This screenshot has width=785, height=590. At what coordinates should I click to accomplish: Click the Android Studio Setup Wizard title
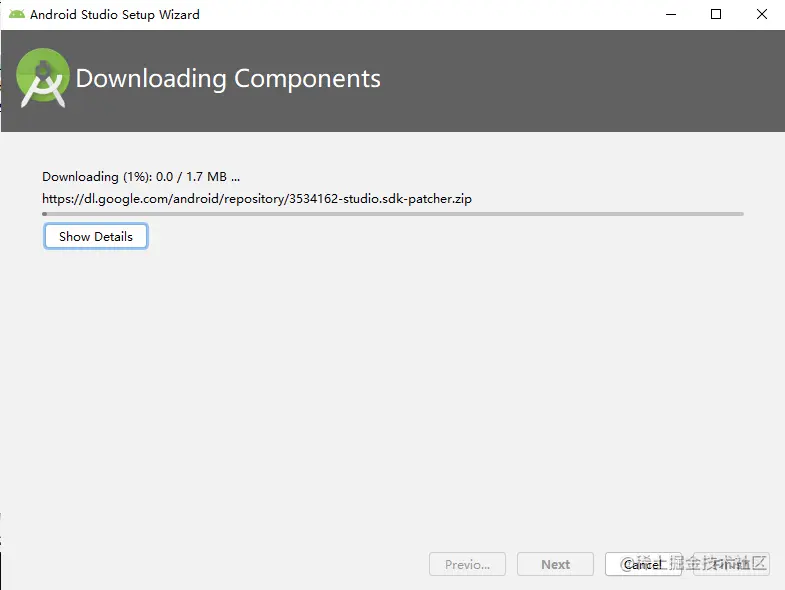[115, 15]
